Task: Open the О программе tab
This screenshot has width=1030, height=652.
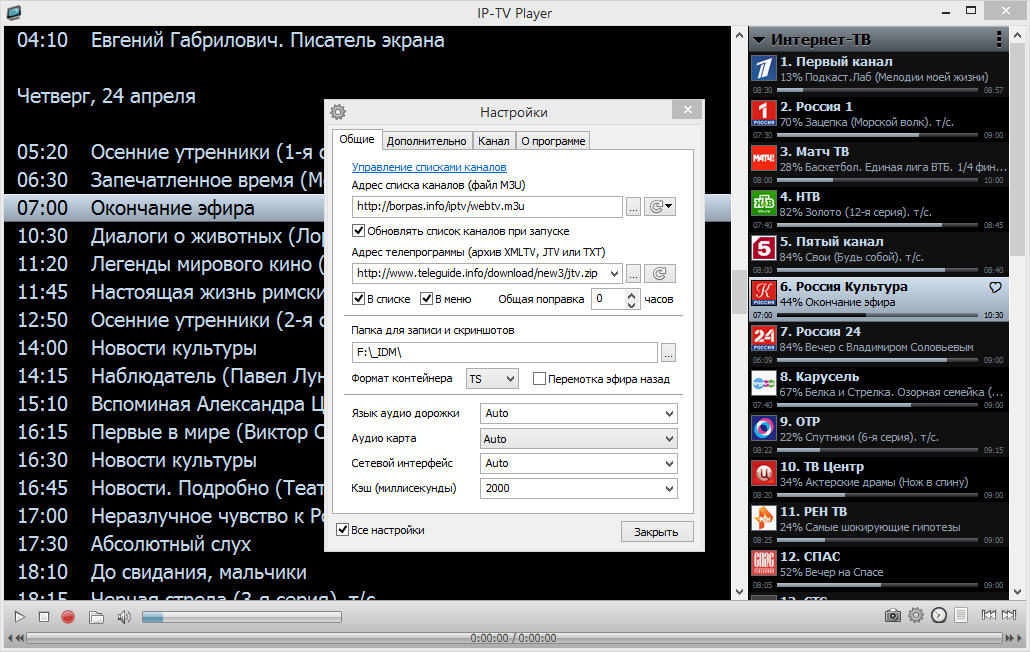Action: tap(553, 141)
